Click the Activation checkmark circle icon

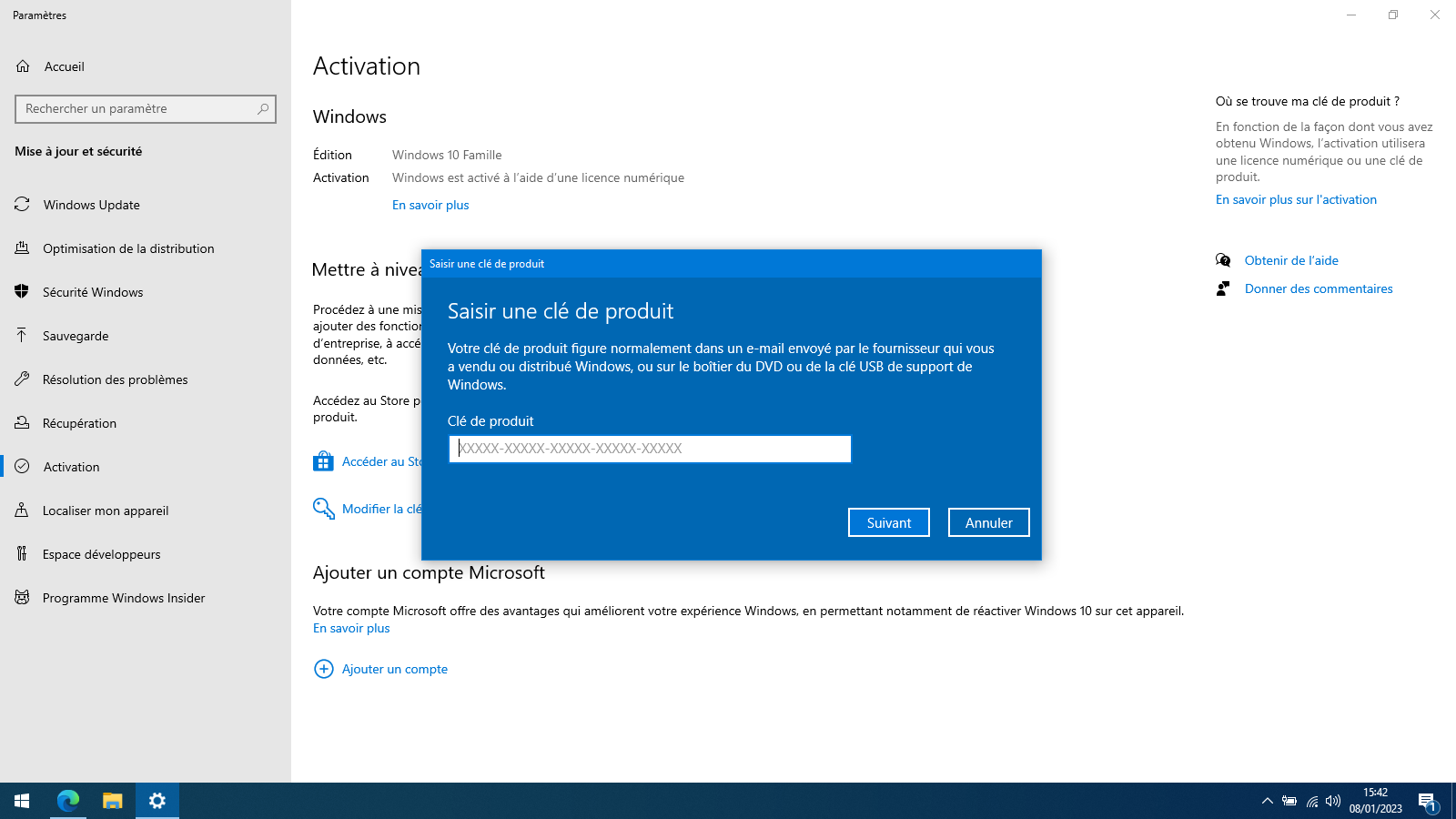coord(22,467)
